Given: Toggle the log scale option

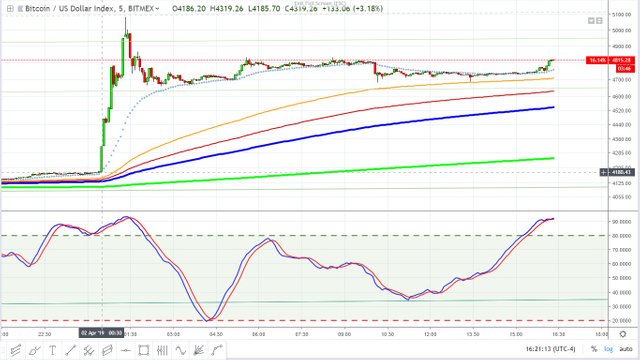Looking at the screenshot, I should [x=608, y=349].
